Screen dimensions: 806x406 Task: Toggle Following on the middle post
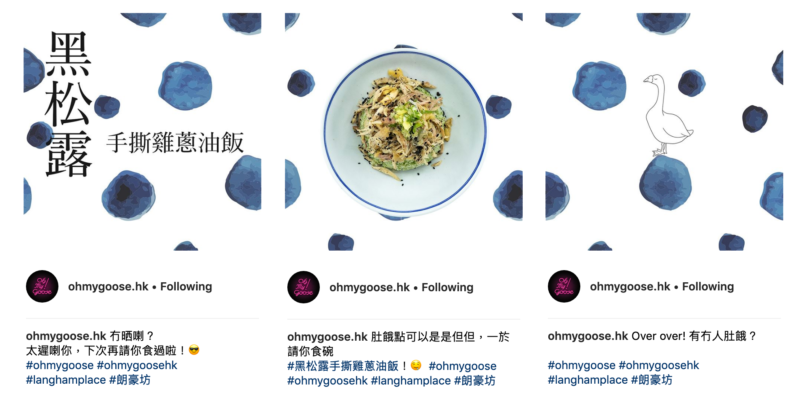(447, 287)
